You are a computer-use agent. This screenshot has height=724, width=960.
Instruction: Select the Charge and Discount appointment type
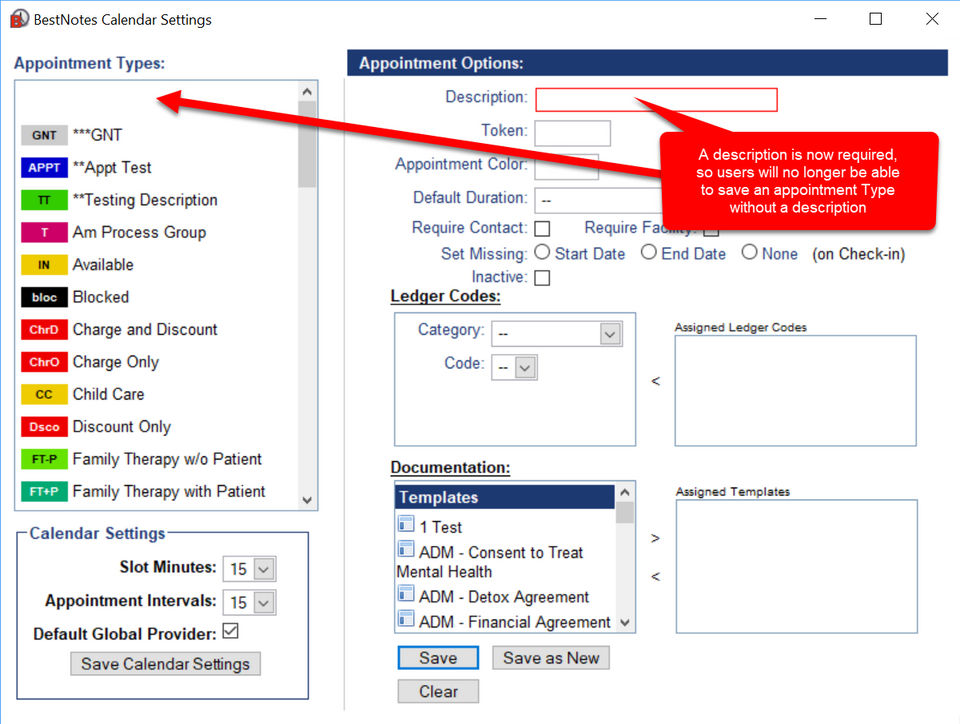(x=145, y=330)
